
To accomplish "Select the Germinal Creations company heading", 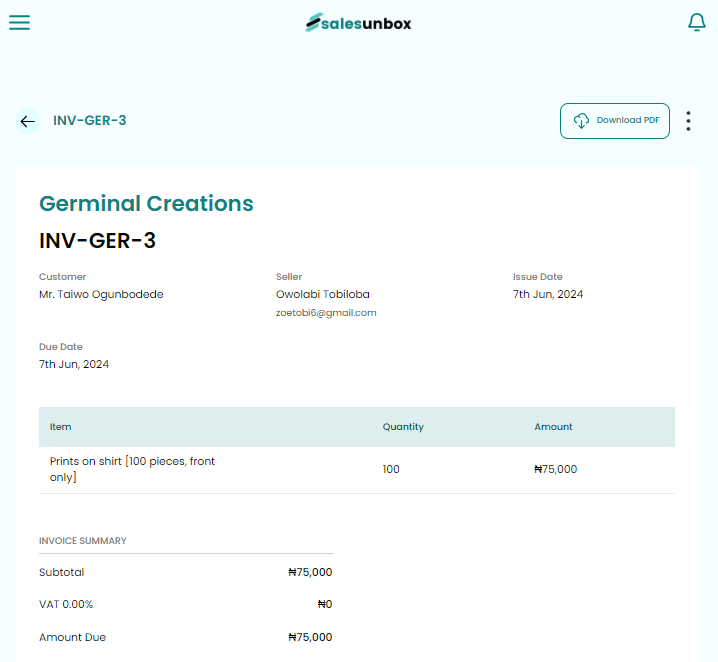I will 146,204.
